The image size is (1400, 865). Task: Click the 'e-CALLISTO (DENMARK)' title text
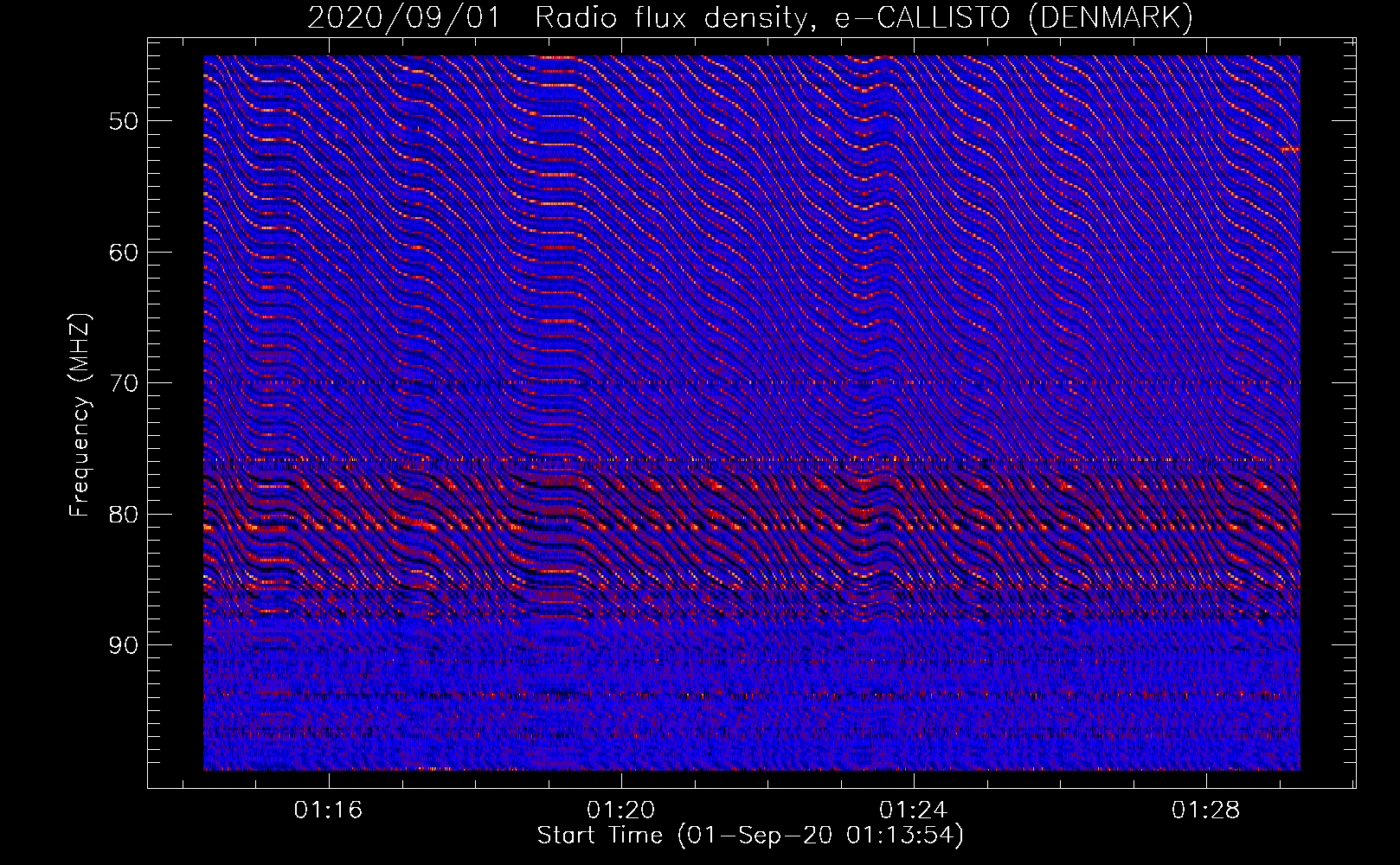(x=1013, y=17)
